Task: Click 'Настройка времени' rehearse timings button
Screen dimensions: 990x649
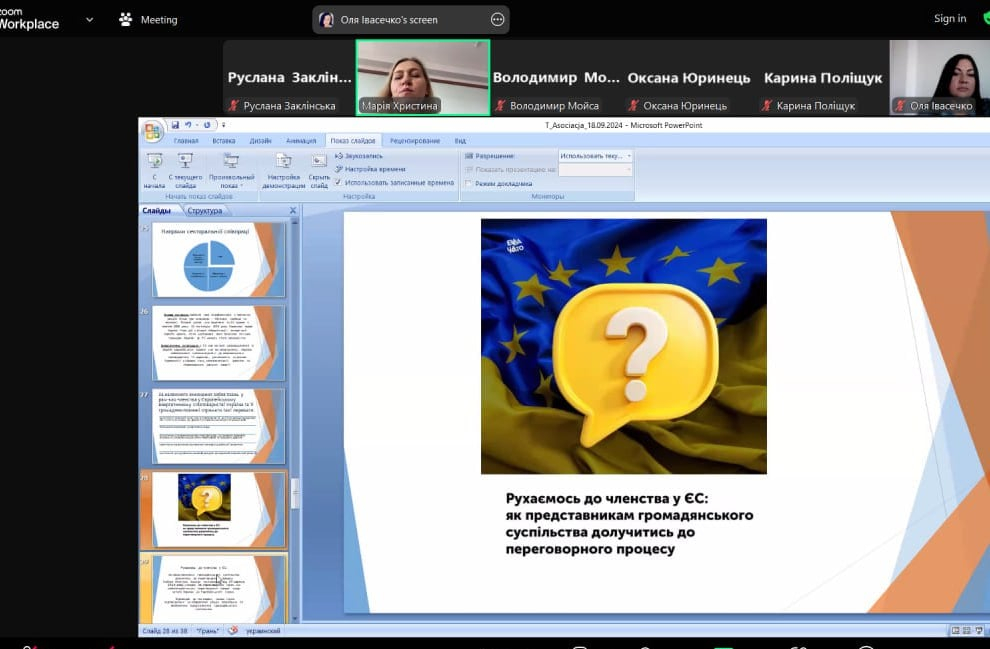Action: pos(372,169)
